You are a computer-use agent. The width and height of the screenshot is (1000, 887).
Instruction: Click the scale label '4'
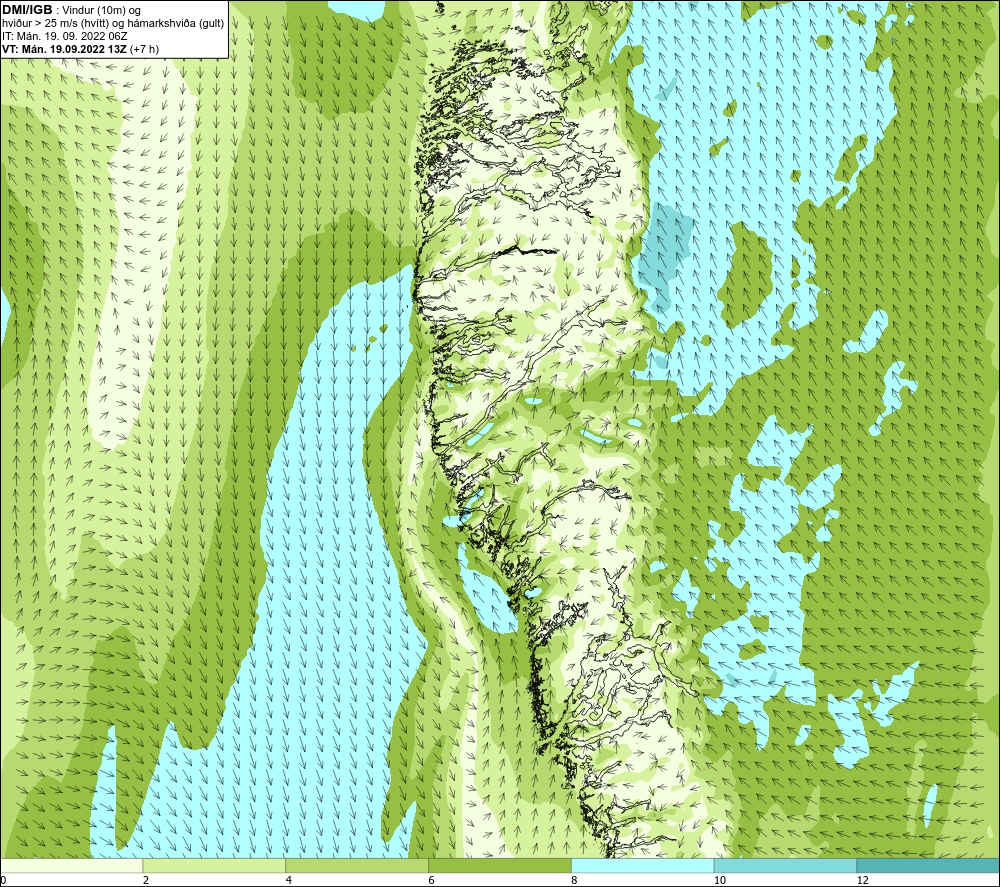[x=289, y=881]
